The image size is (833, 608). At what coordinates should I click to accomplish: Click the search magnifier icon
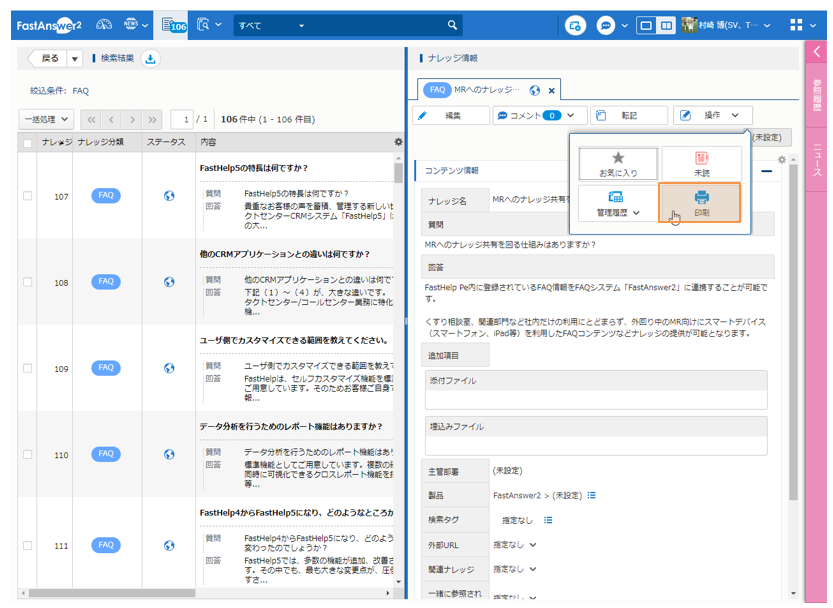[453, 26]
